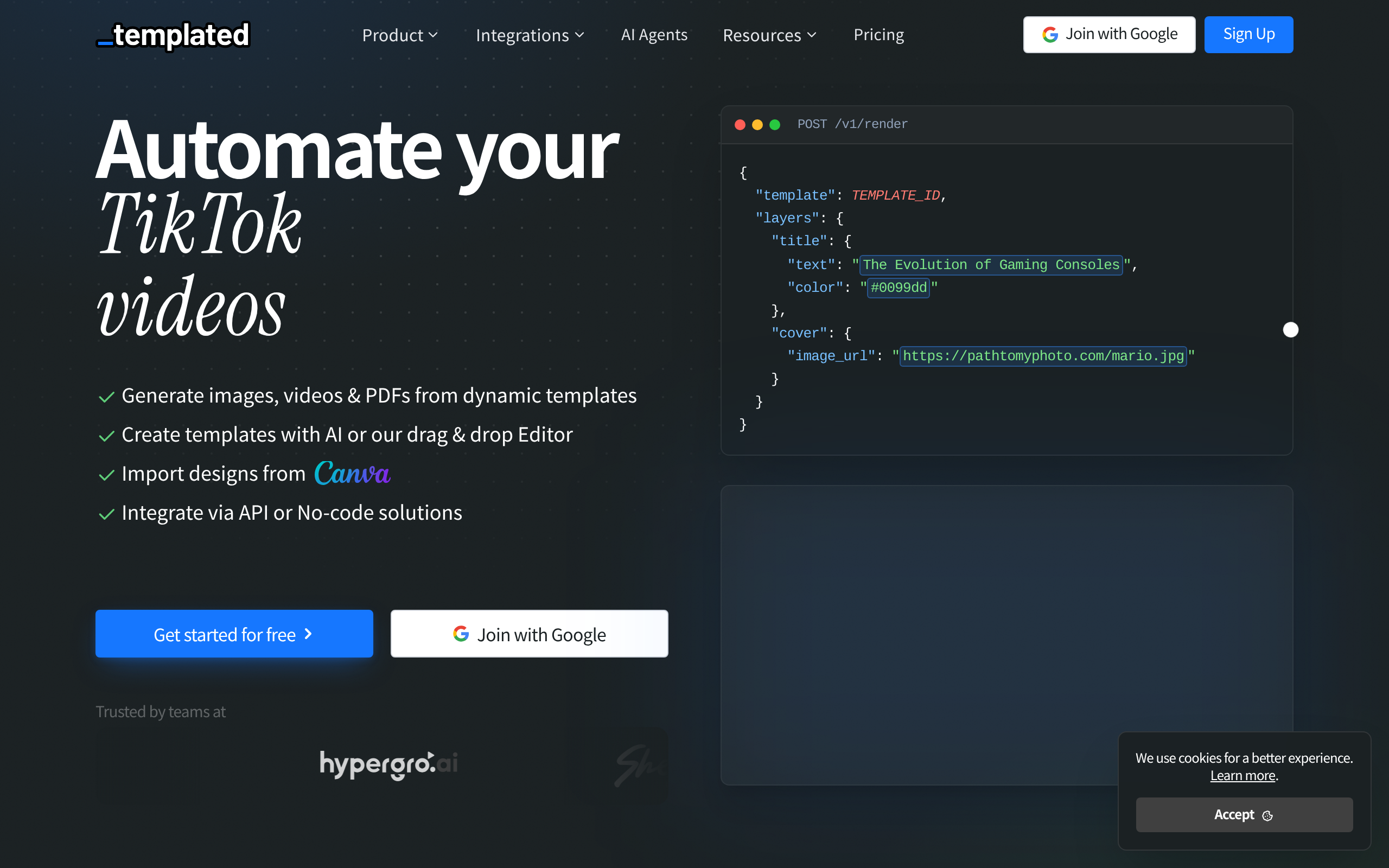The width and height of the screenshot is (1389, 868).
Task: Expand the Integrations menu
Action: [530, 35]
